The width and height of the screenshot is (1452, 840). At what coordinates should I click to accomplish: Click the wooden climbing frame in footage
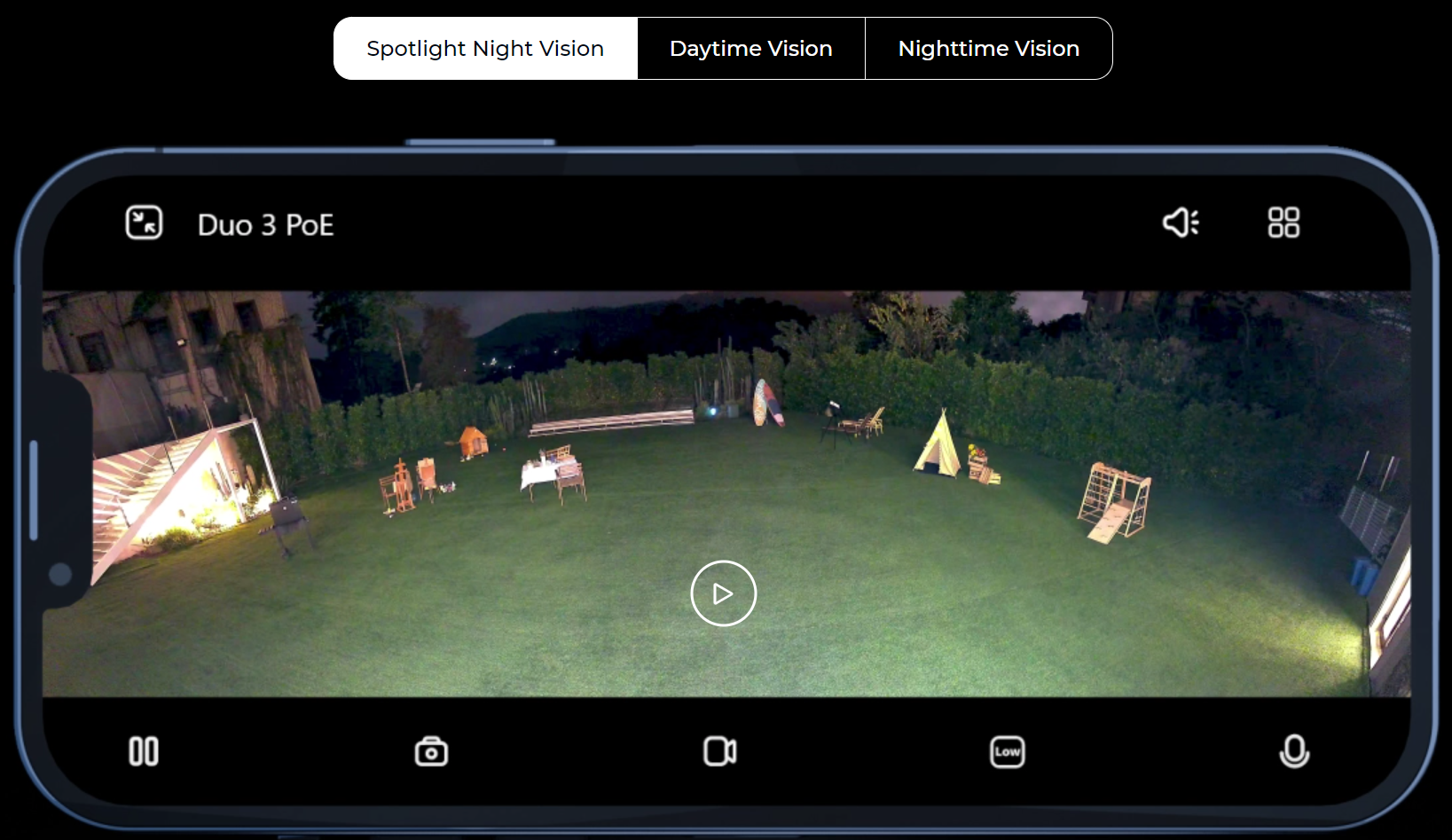click(1114, 501)
